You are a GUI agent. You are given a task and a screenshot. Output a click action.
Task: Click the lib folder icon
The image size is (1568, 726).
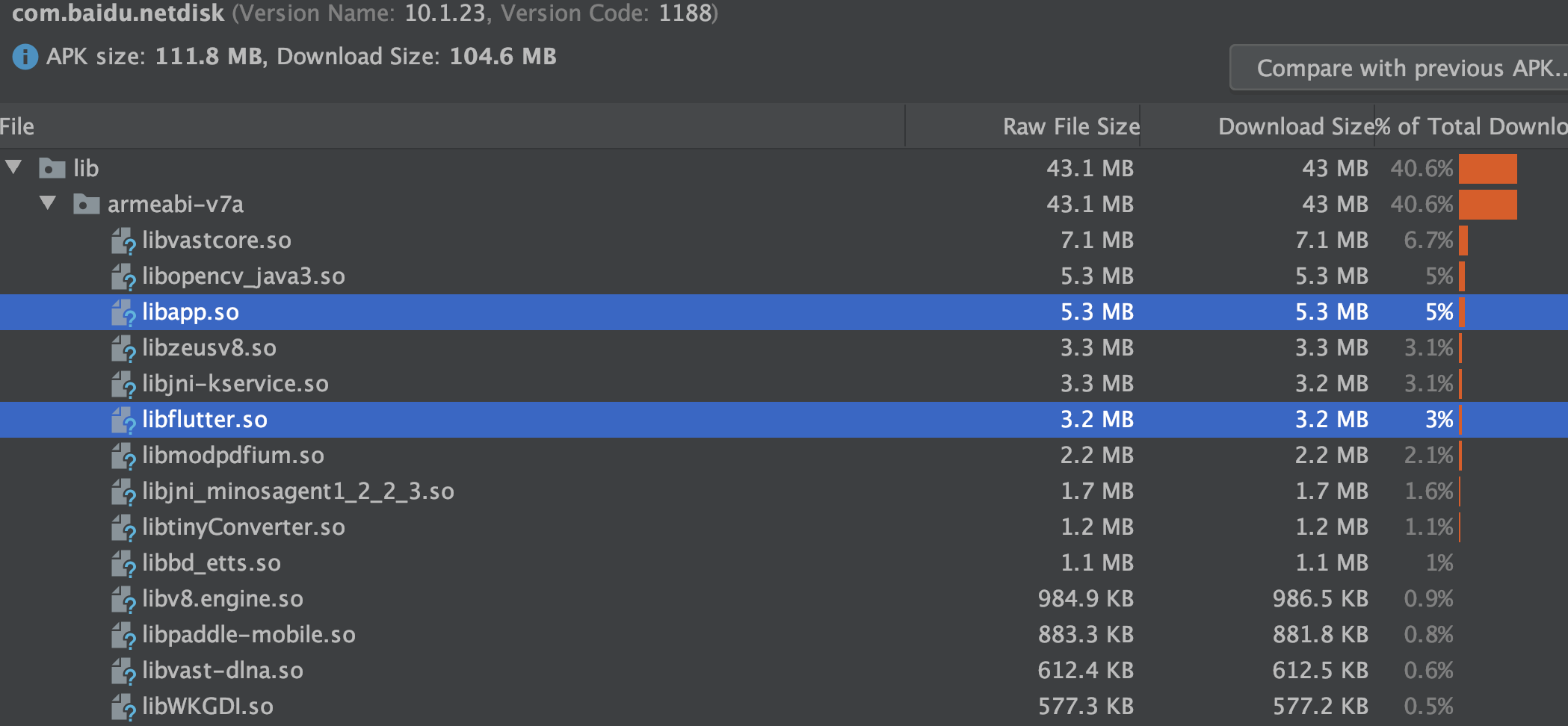(52, 168)
